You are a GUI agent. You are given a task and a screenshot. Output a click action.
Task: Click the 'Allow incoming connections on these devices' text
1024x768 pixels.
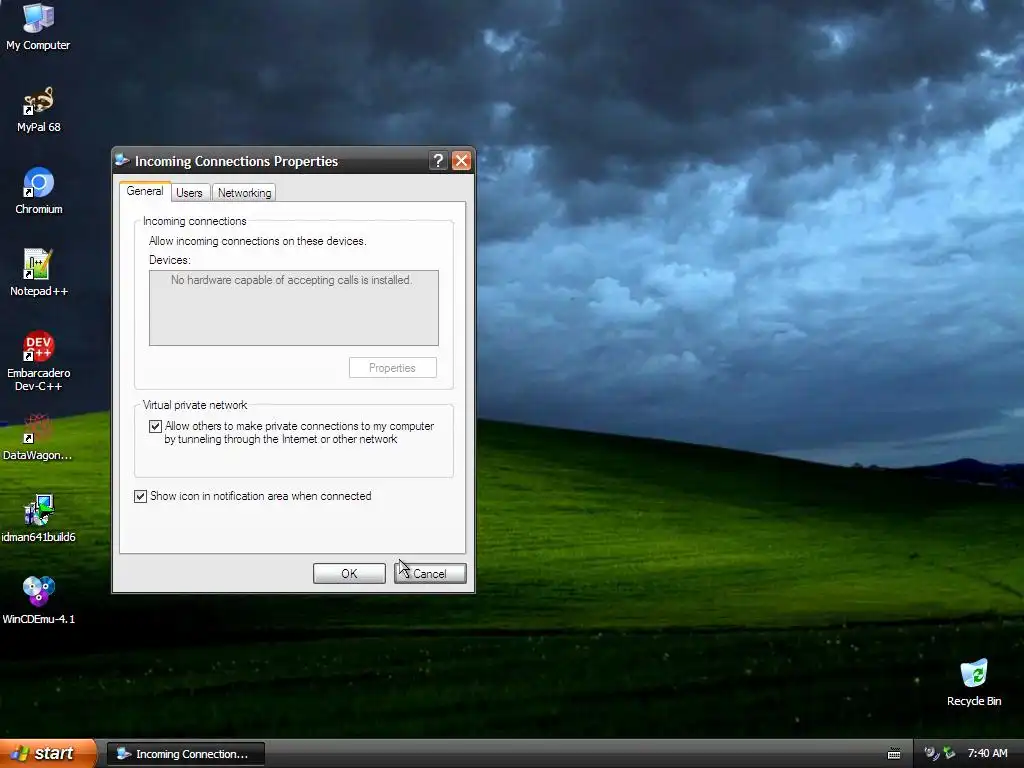257,241
